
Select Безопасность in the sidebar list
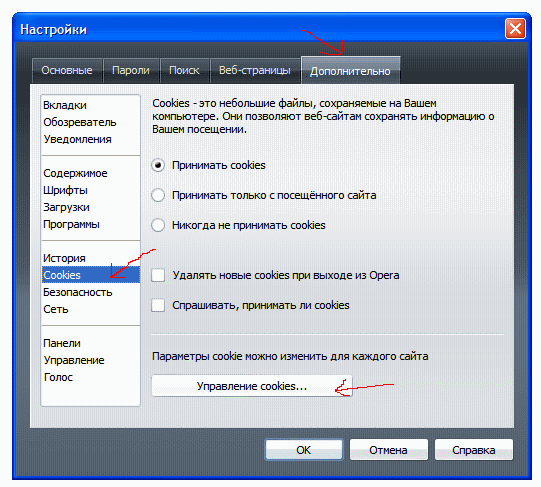[78, 292]
